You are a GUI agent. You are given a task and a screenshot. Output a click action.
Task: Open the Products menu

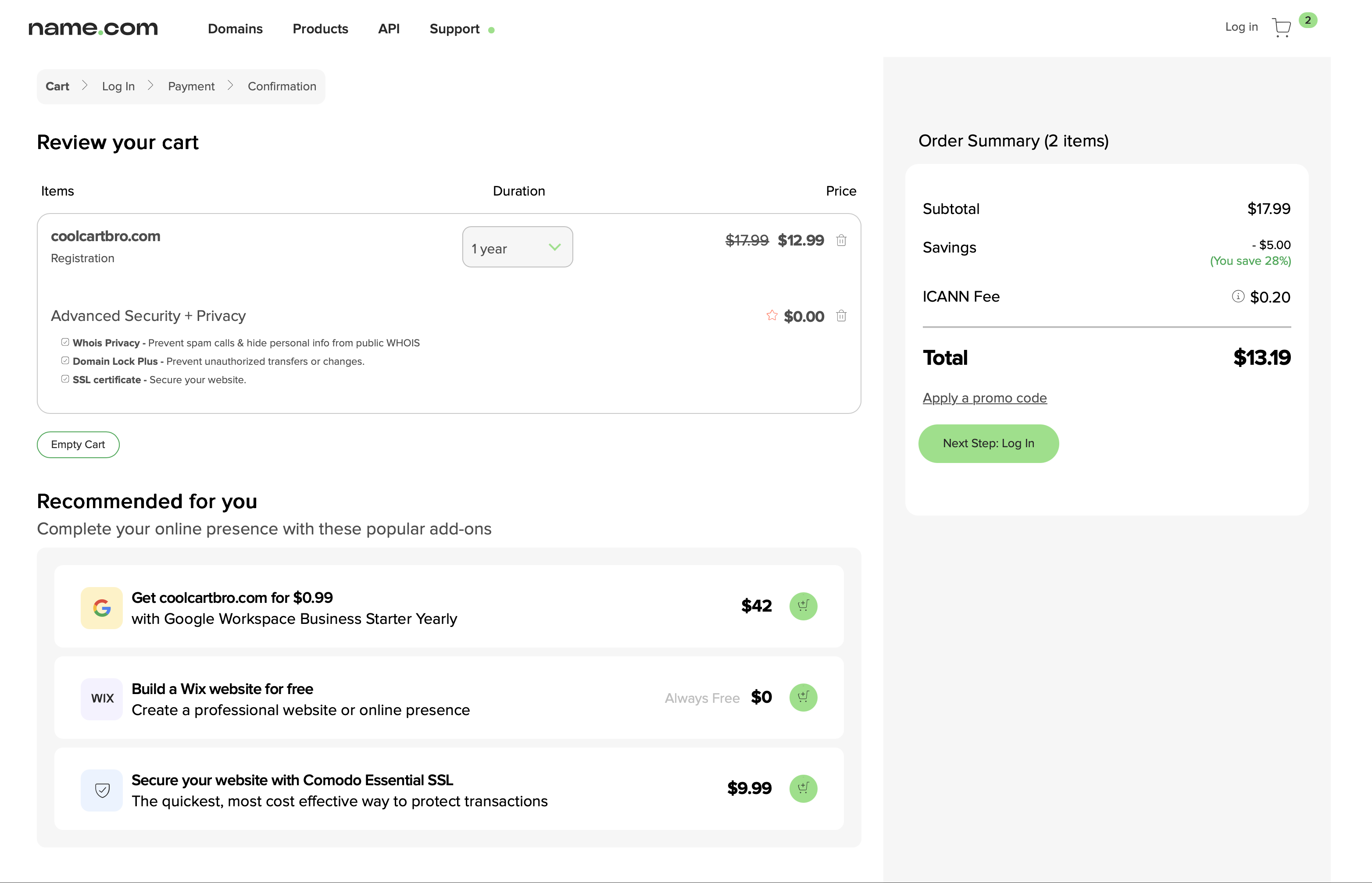(x=320, y=28)
